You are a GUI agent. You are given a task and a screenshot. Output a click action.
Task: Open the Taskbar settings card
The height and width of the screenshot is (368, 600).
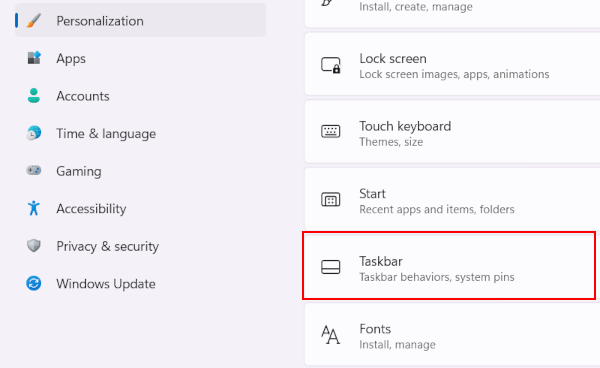[x=452, y=267]
